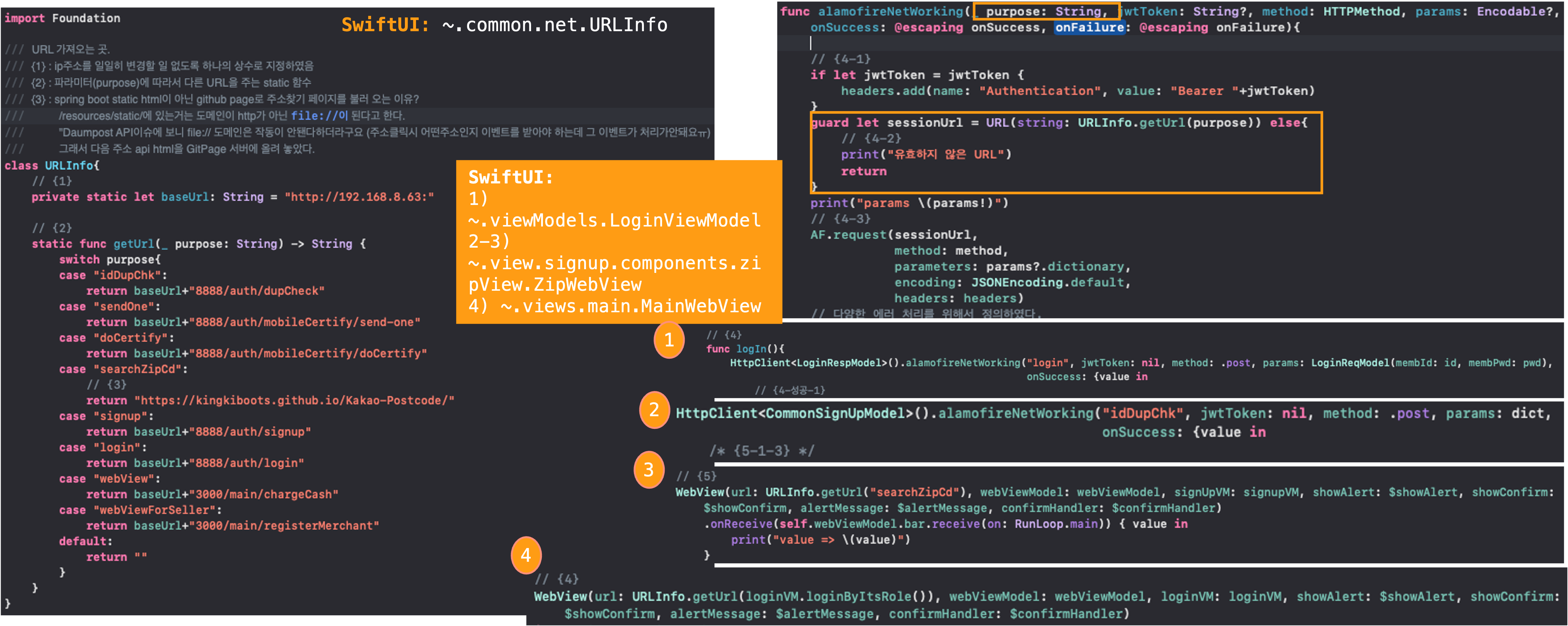Click the "HttpClient<LoginRespModel>()" call
Viewport: 1568px width, 626px height.
click(815, 363)
